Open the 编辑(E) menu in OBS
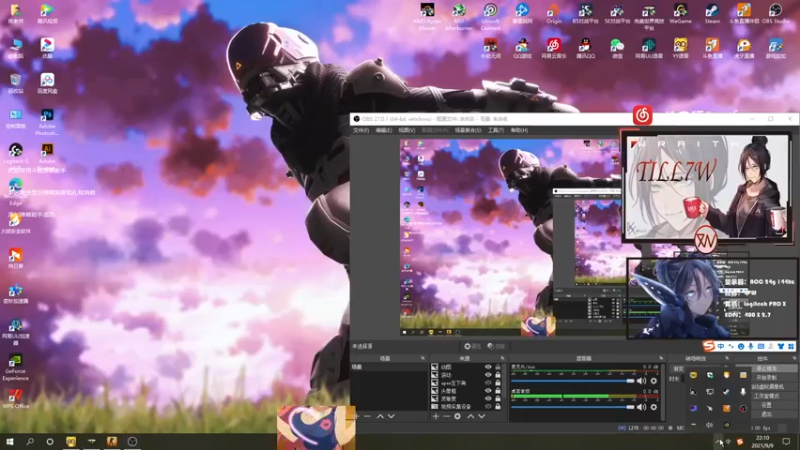The height and width of the screenshot is (450, 800). 384,131
